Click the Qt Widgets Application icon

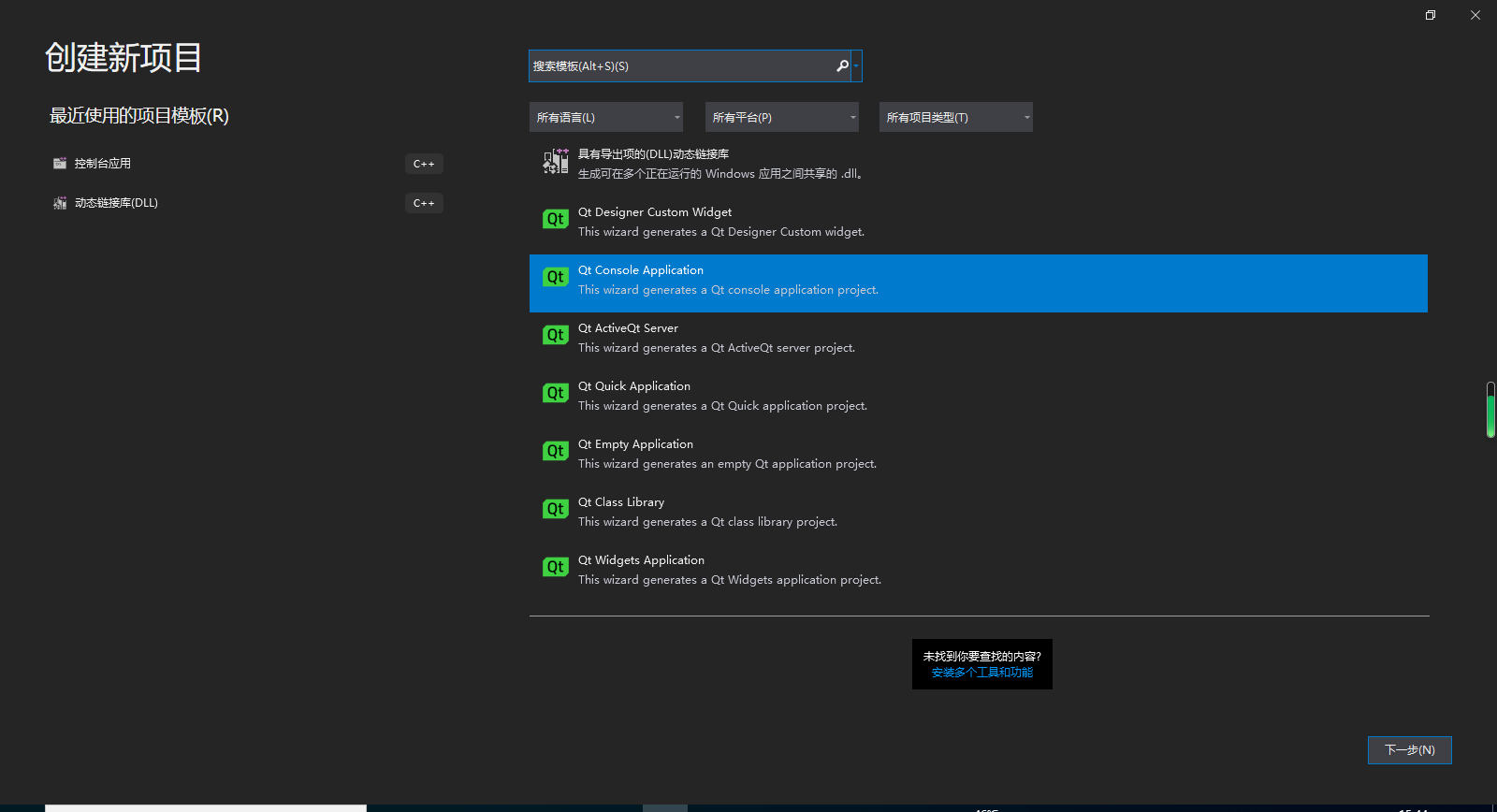[555, 567]
